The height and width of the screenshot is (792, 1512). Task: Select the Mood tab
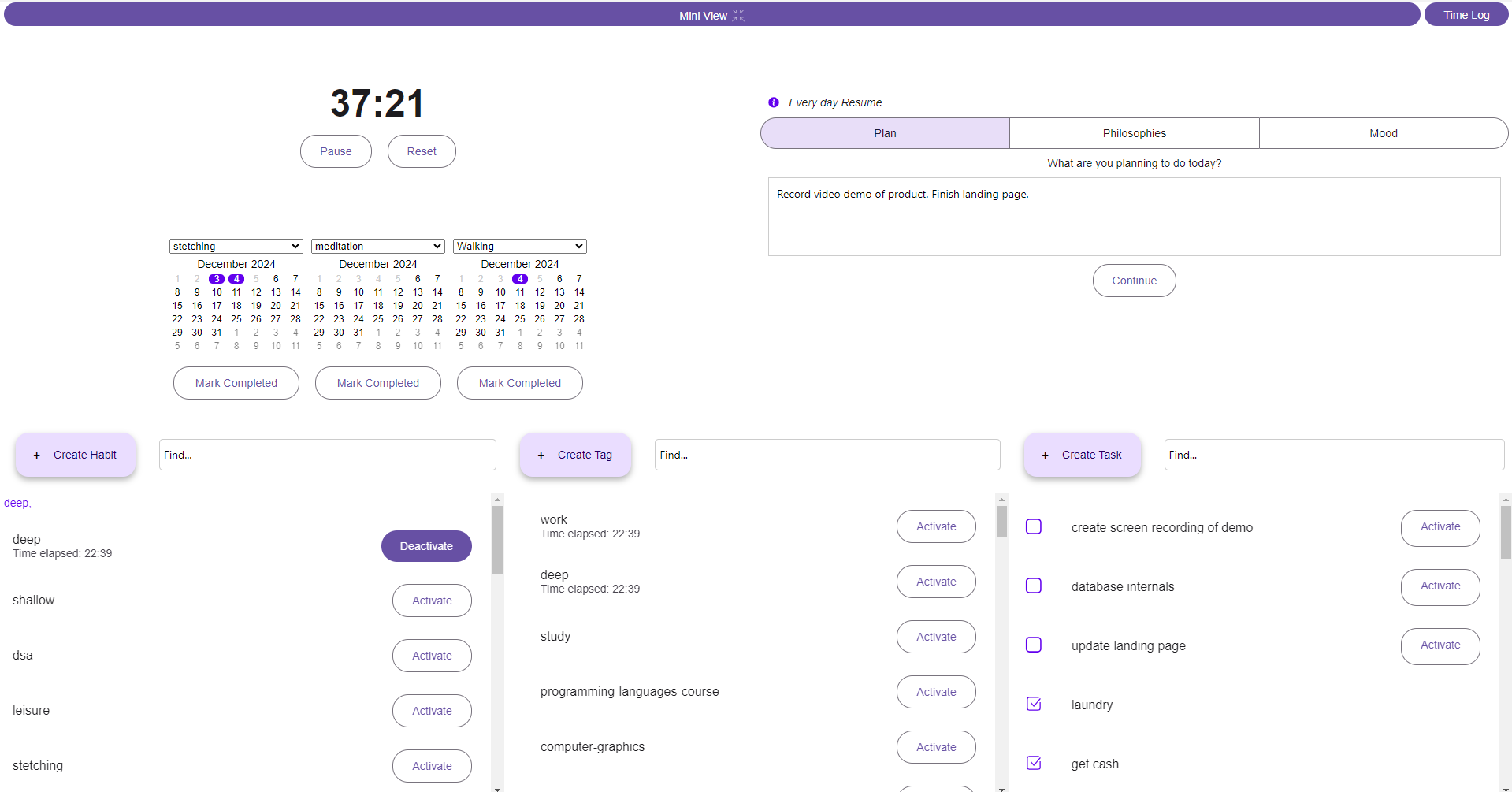coord(1383,133)
